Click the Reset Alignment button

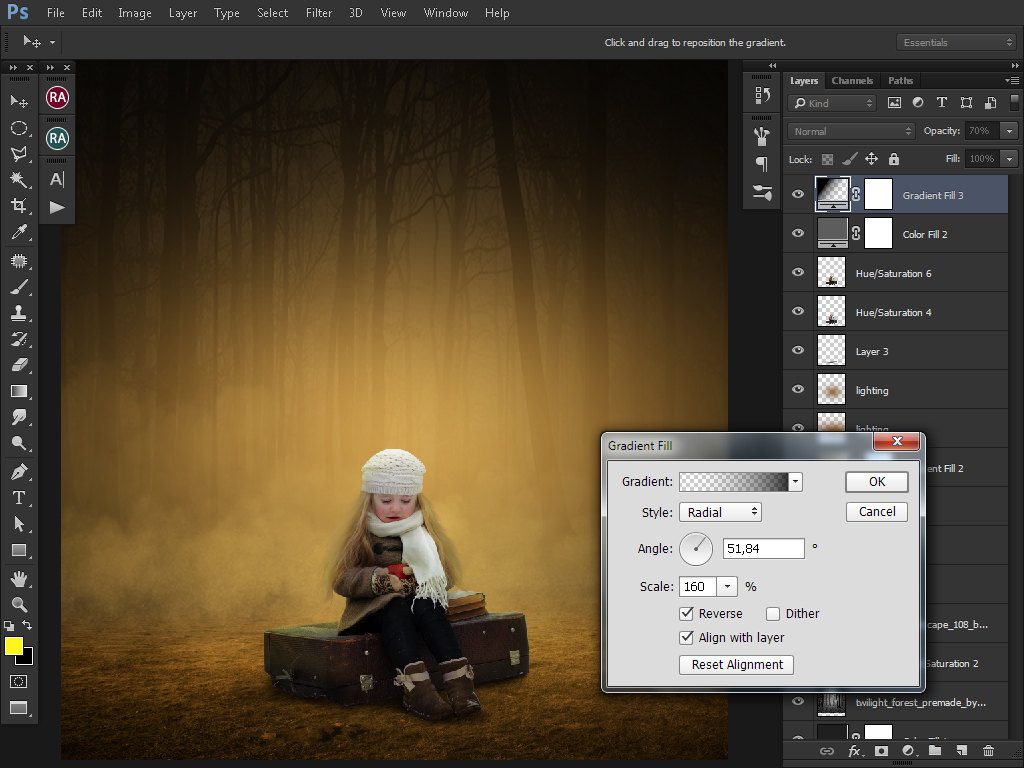pyautogui.click(x=736, y=665)
